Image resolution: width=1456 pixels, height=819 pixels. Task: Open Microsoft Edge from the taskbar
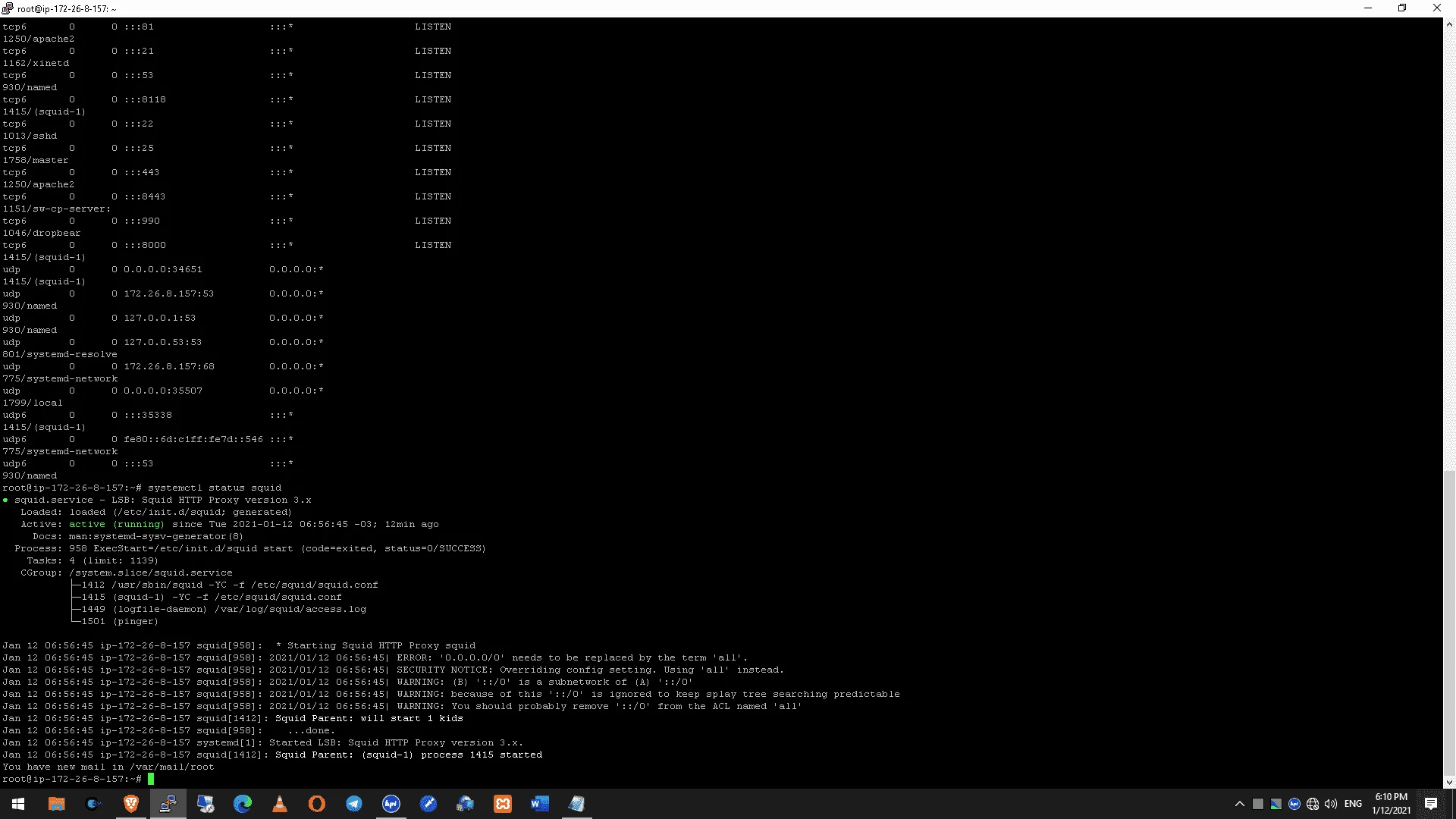(x=243, y=804)
